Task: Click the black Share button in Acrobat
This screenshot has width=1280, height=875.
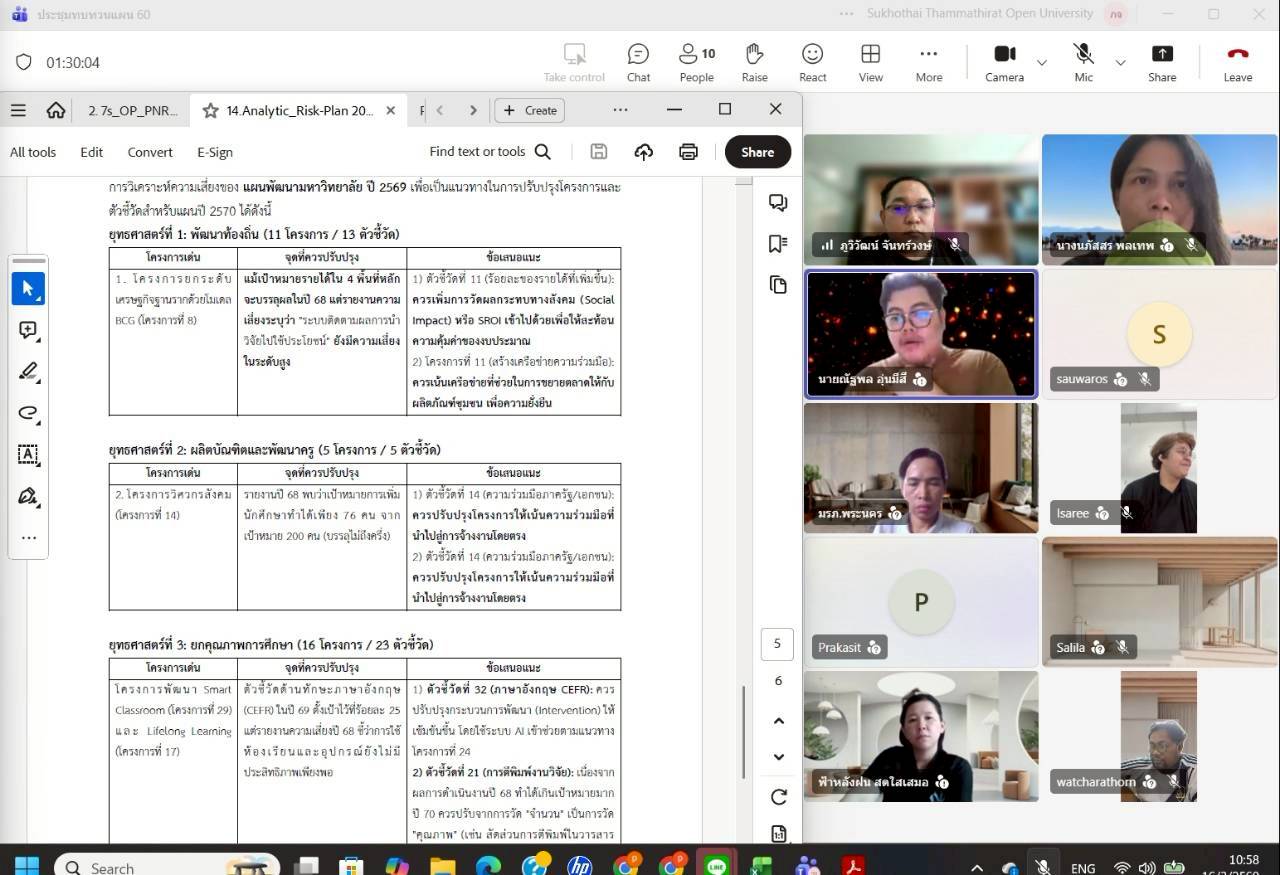Action: click(757, 152)
